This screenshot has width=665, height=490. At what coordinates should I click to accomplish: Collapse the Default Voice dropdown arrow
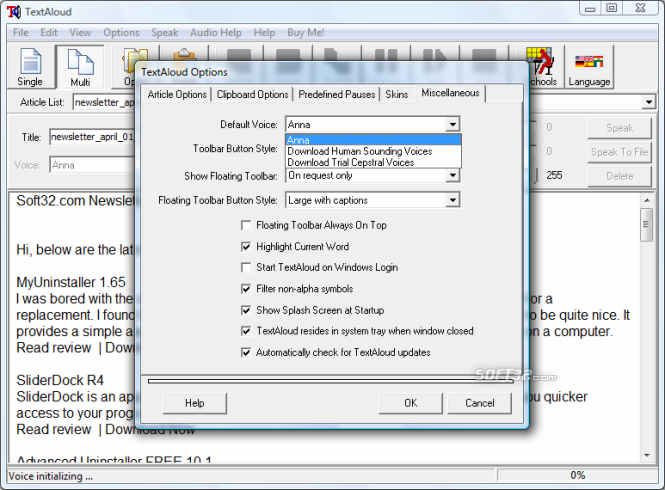453,124
